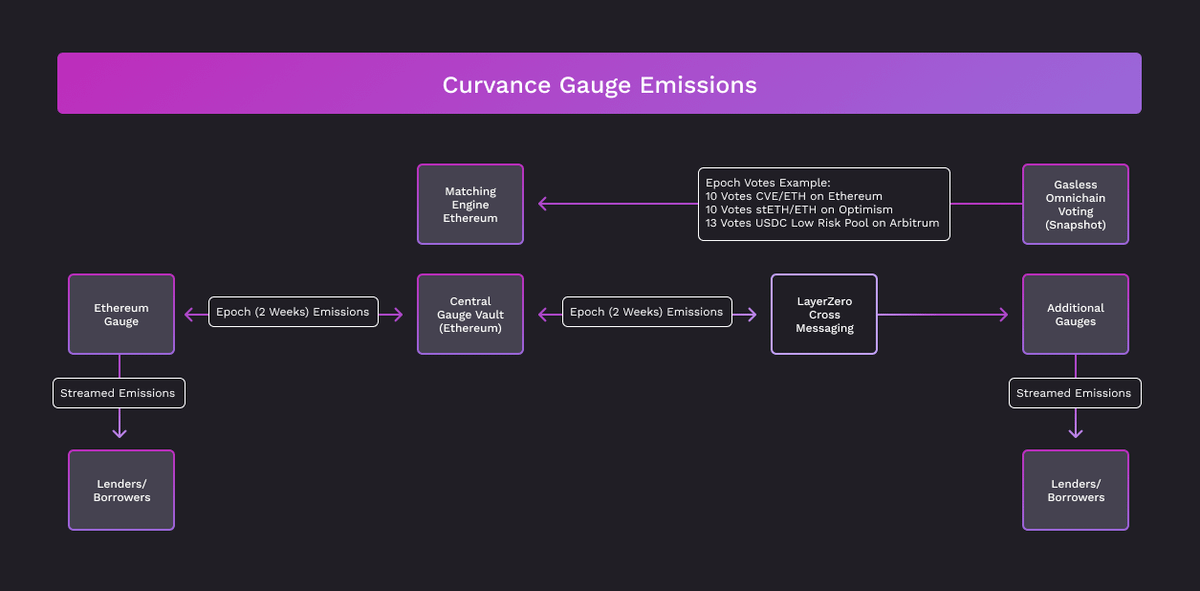The width and height of the screenshot is (1200, 591).
Task: Click the Streamed Emissions label beneath Additional Gauges
Action: 1074,393
